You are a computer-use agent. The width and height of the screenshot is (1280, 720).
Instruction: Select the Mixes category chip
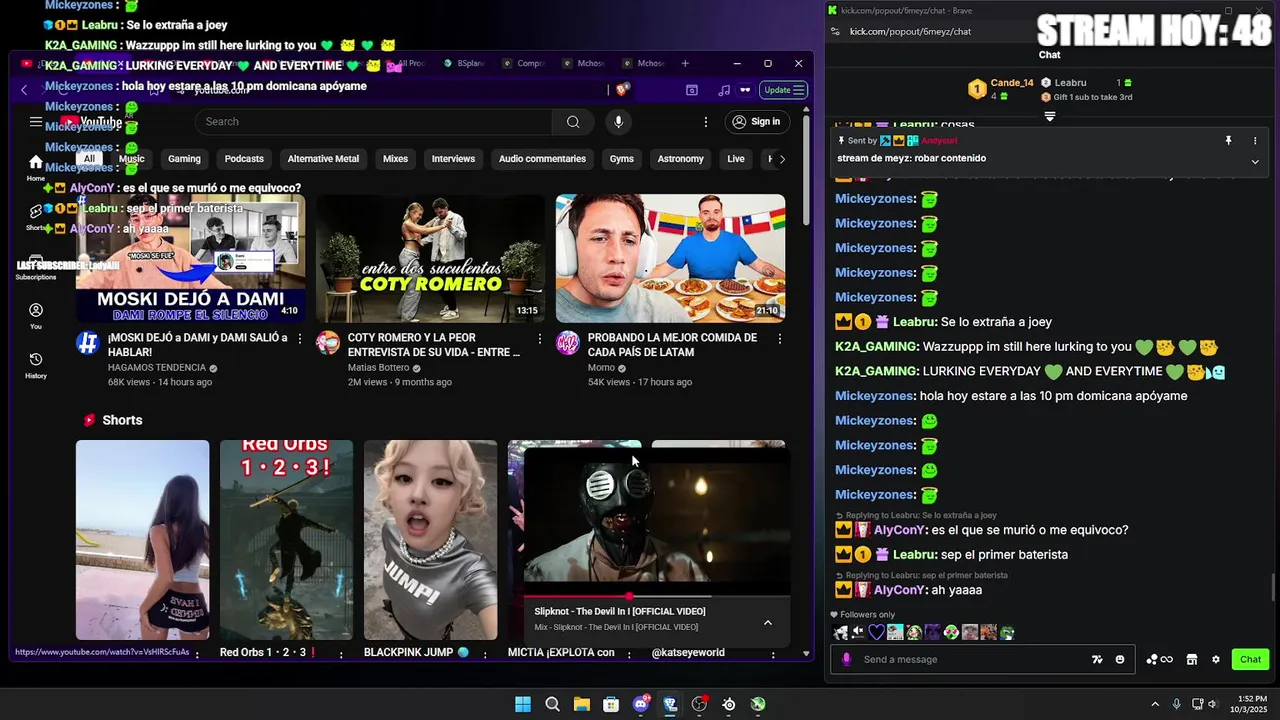click(396, 159)
